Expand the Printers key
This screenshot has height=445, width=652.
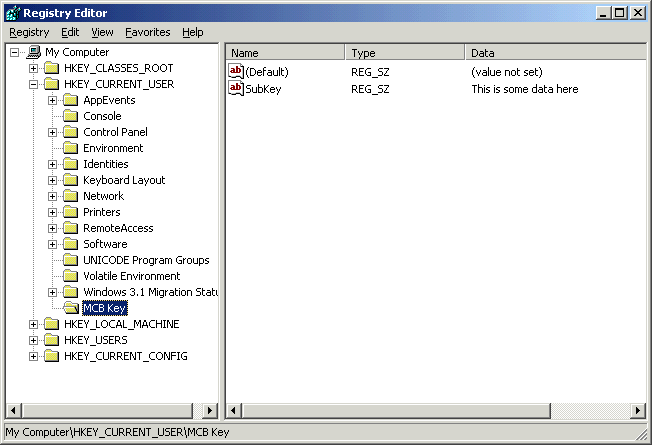click(52, 213)
